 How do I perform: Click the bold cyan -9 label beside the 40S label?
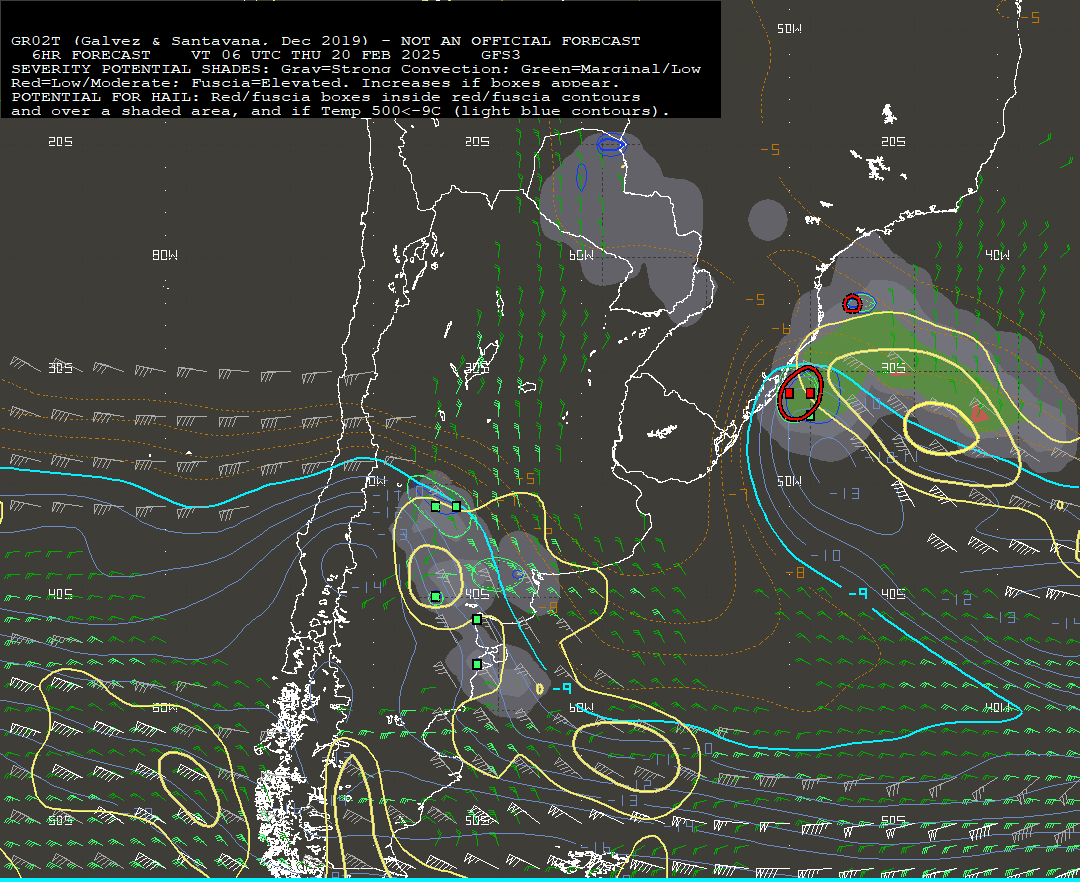858,594
